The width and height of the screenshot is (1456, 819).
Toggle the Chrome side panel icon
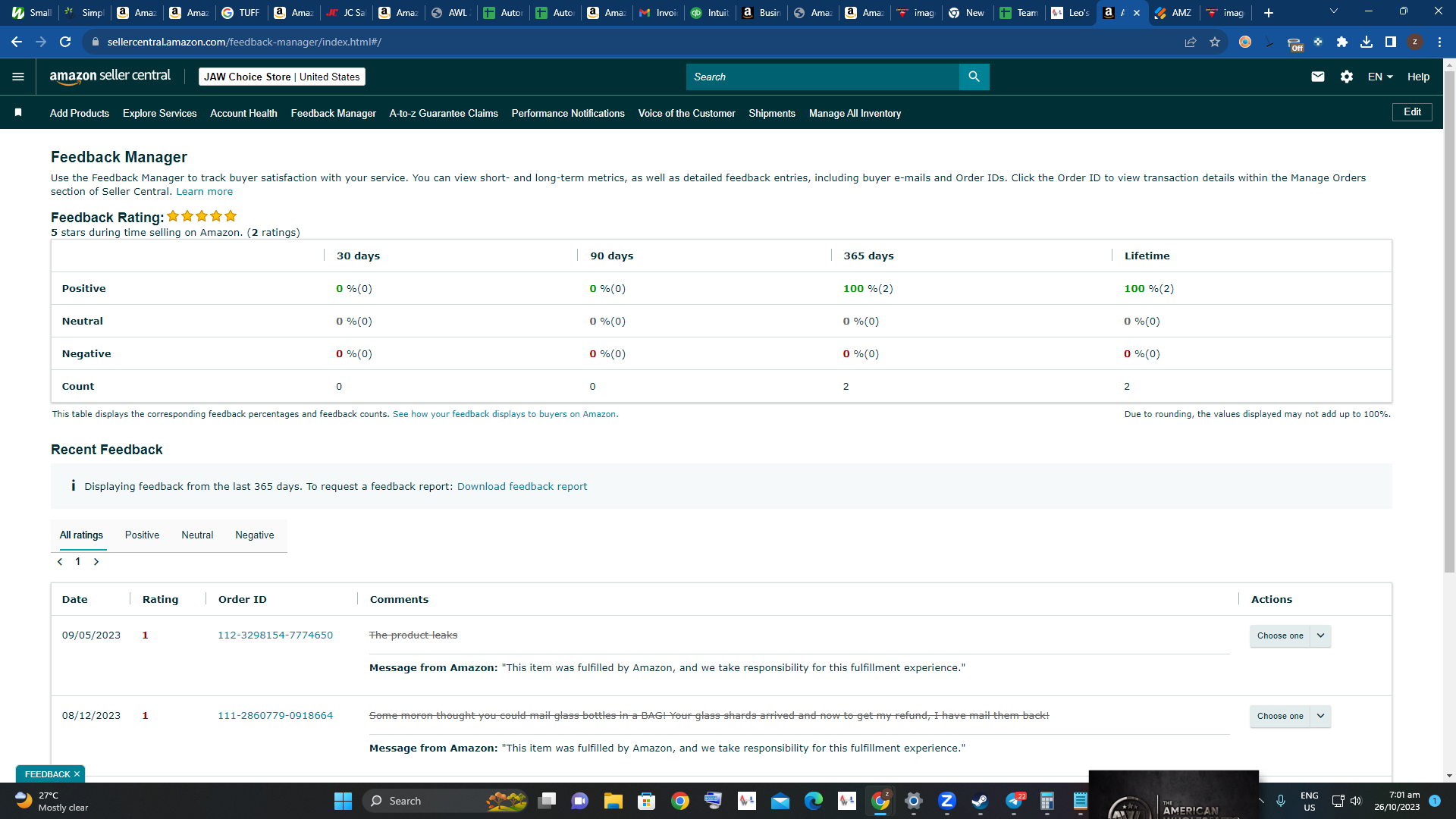point(1391,42)
